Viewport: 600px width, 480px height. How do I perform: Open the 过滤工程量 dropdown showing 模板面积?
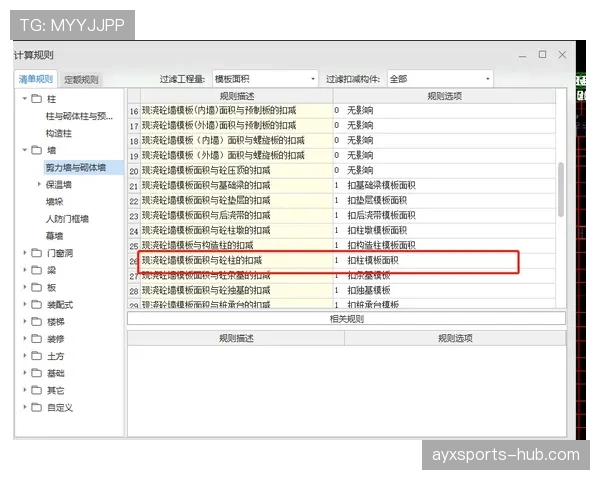pyautogui.click(x=265, y=79)
